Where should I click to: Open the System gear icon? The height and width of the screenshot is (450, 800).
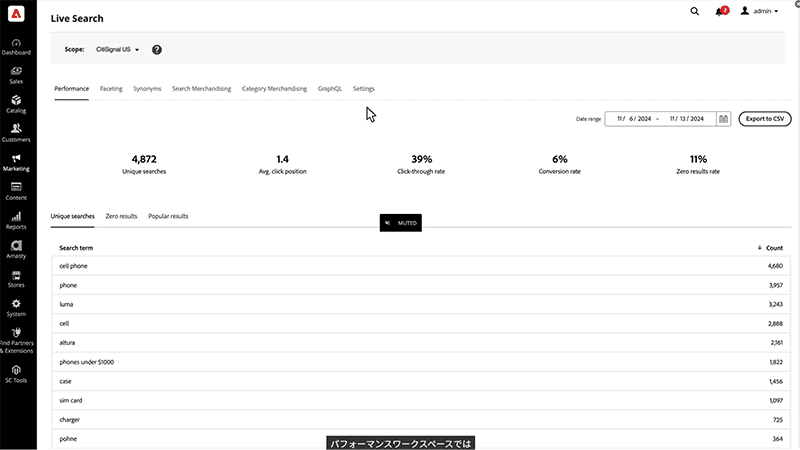click(x=17, y=303)
